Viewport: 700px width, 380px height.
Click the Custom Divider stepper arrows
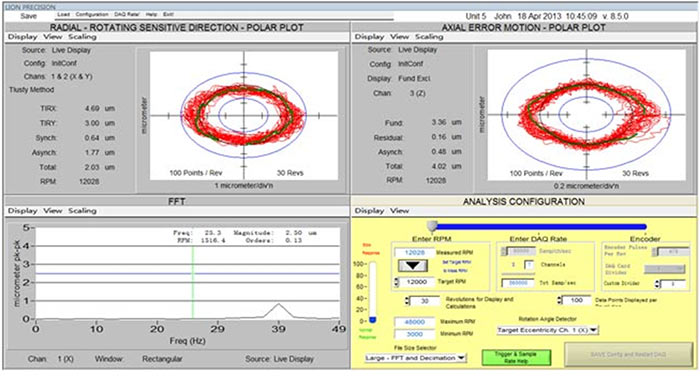[x=657, y=284]
